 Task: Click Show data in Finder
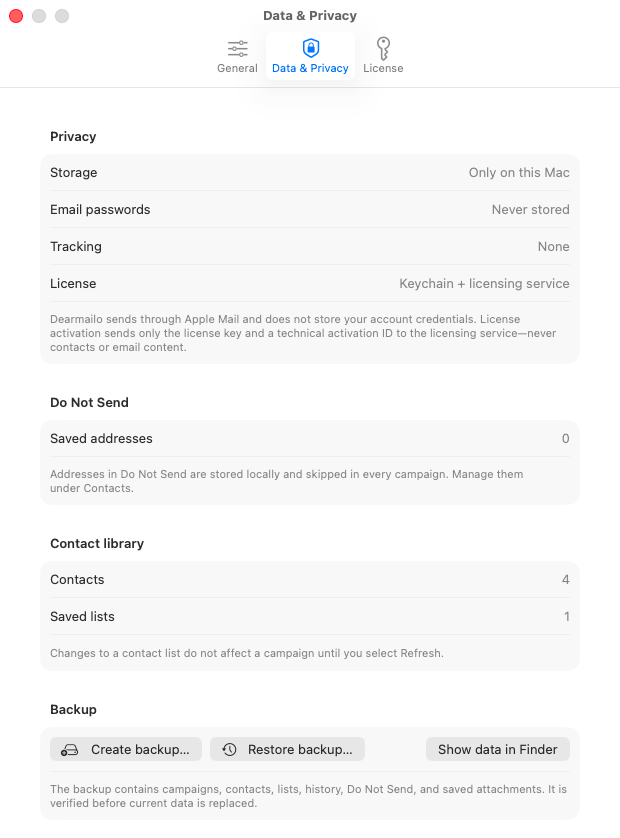[x=498, y=749]
